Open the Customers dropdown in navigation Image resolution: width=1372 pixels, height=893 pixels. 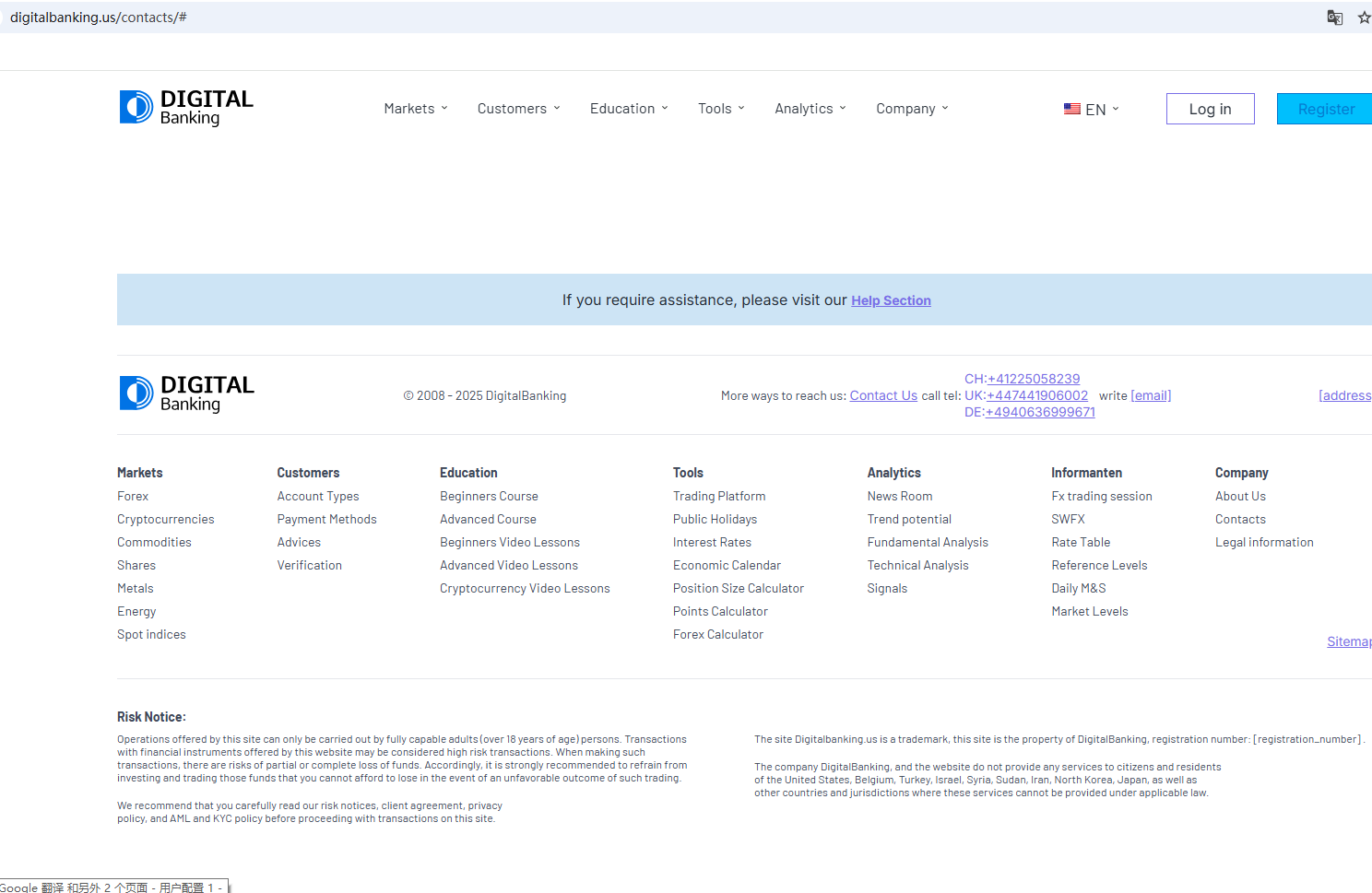coord(518,109)
